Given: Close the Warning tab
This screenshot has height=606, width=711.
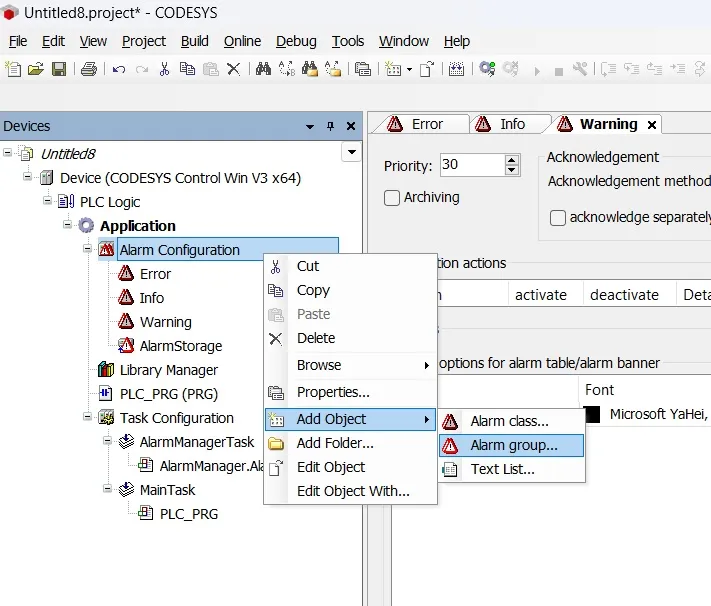Looking at the screenshot, I should [x=652, y=125].
